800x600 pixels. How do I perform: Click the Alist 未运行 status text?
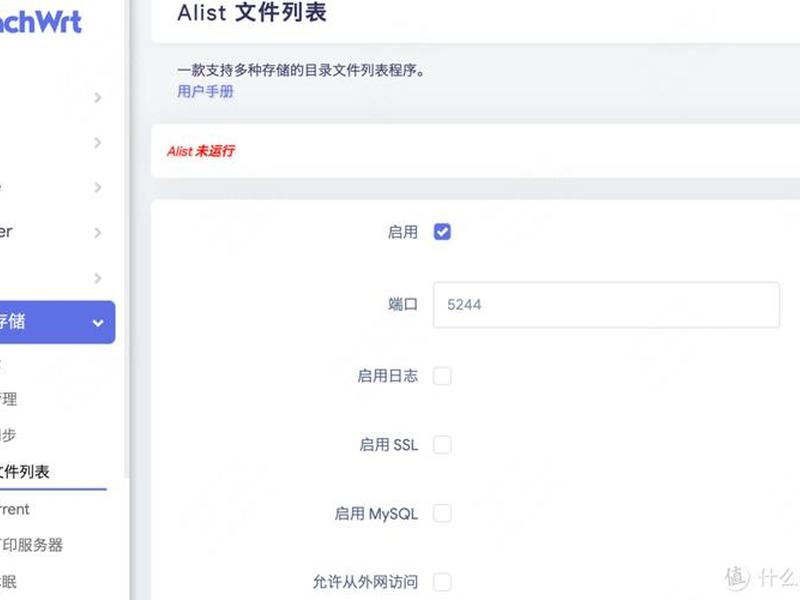coord(201,151)
